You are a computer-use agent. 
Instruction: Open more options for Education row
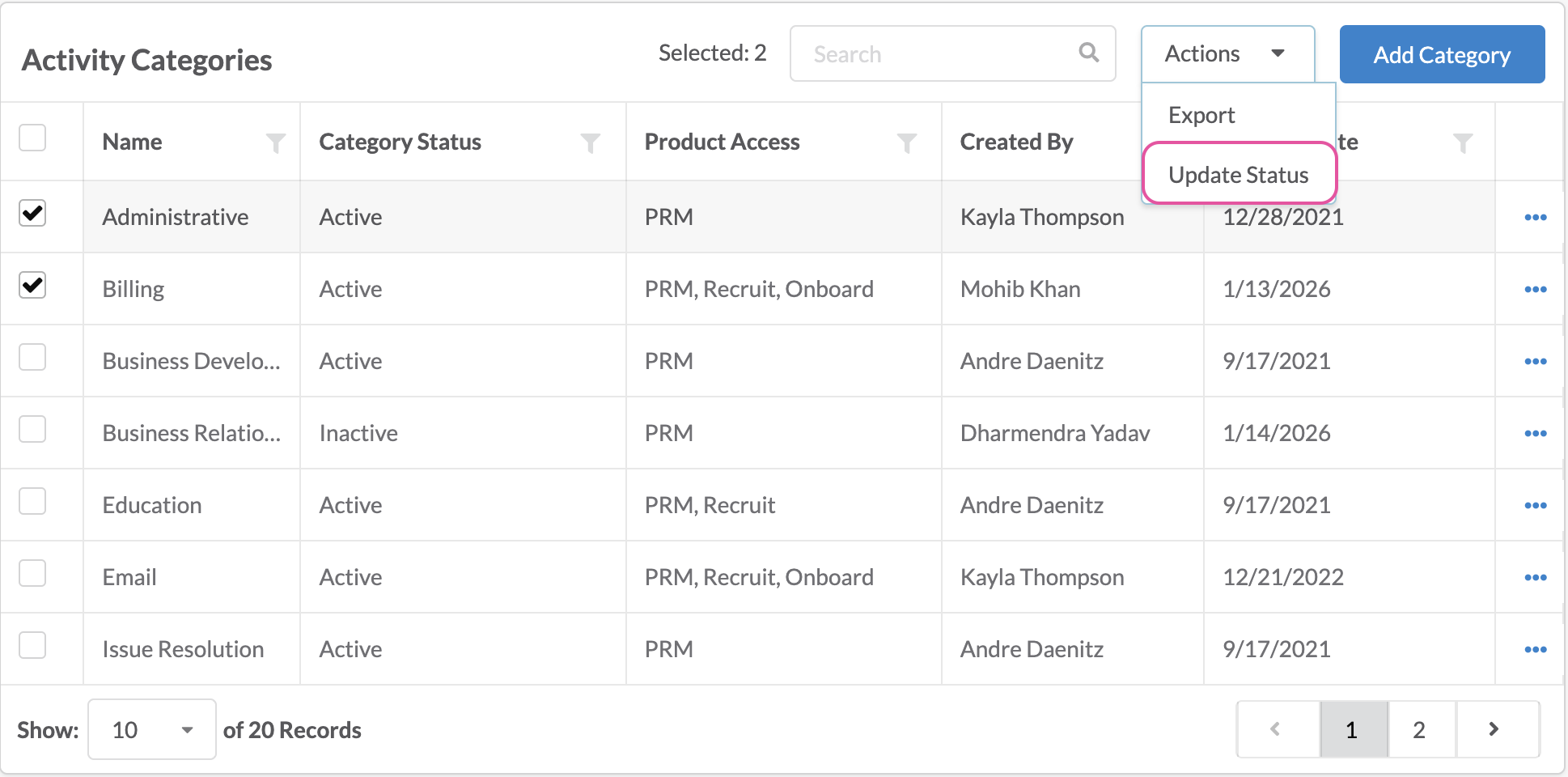point(1535,505)
